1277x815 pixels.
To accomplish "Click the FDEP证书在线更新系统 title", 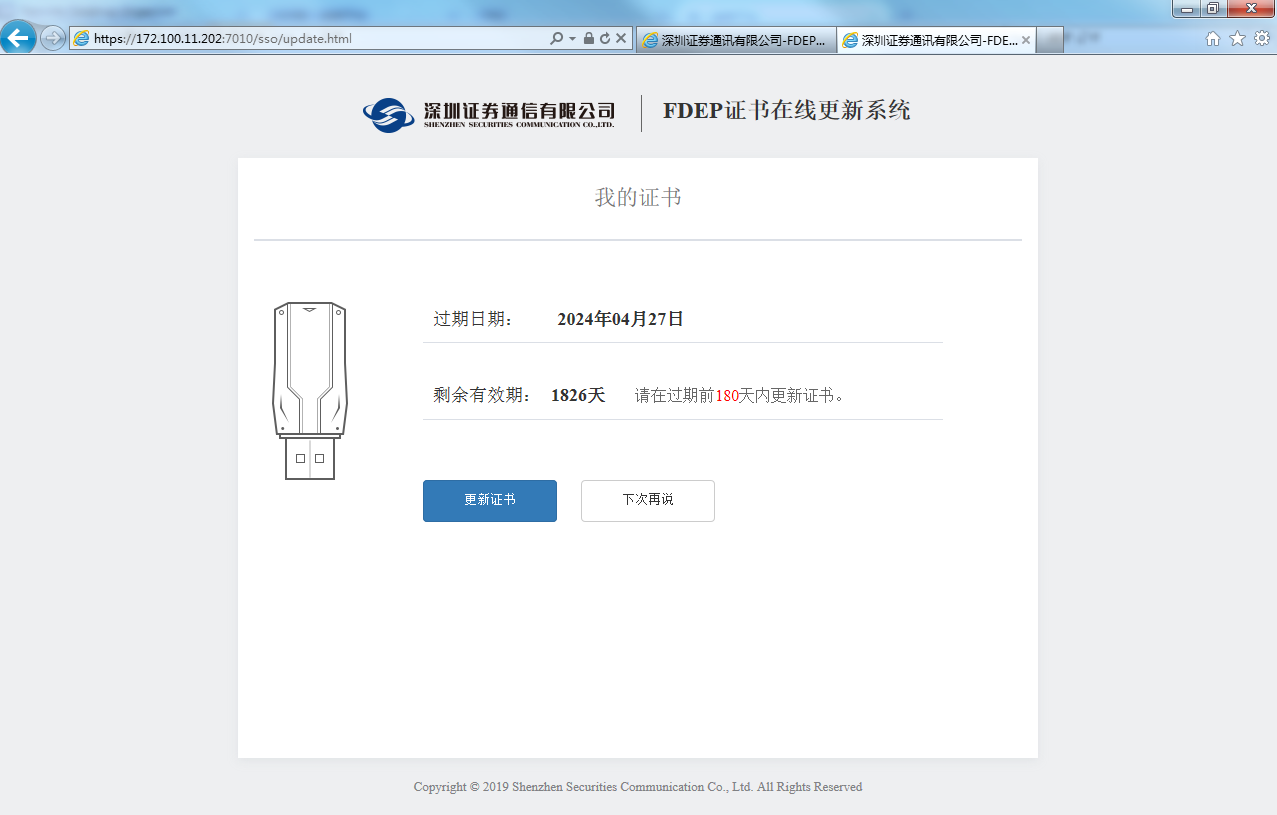I will click(x=787, y=111).
